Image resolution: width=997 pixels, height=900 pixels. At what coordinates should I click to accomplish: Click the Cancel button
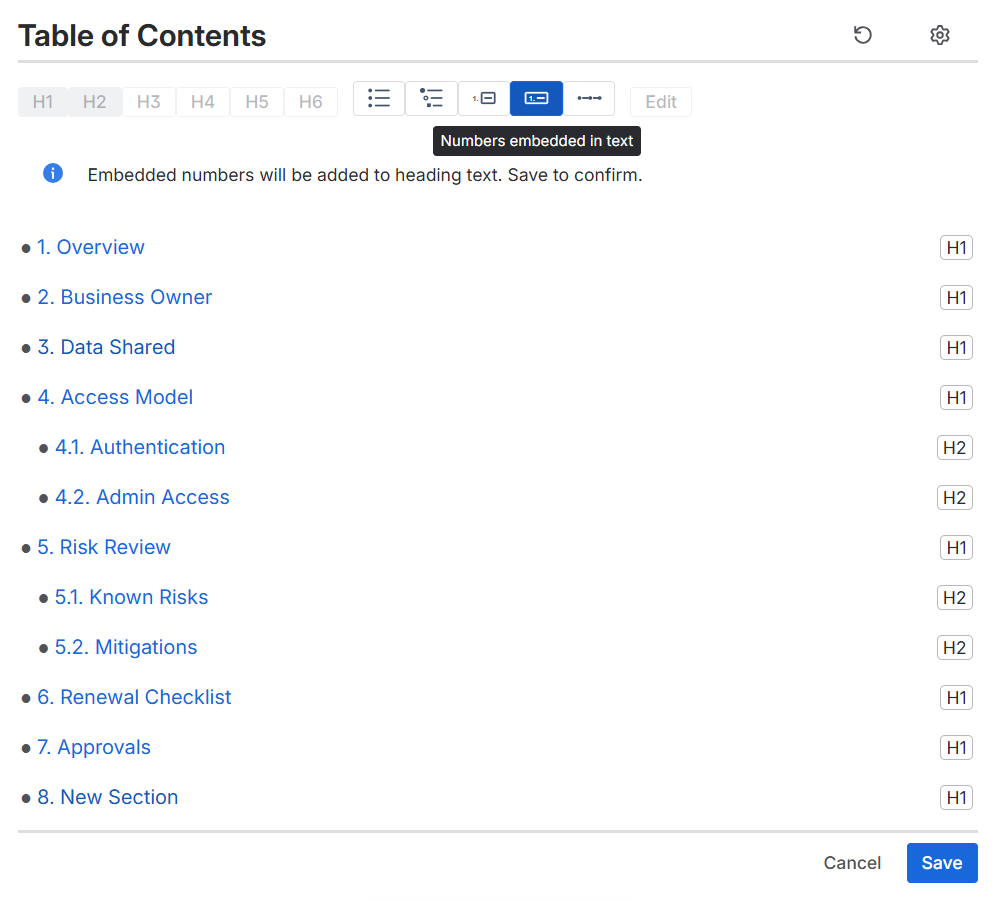pos(852,863)
